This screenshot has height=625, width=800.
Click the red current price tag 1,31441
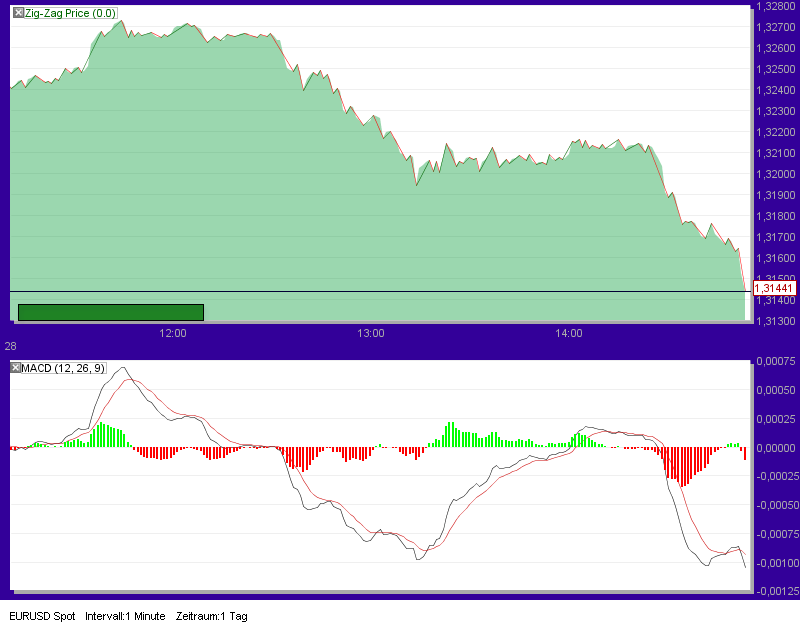pyautogui.click(x=774, y=287)
